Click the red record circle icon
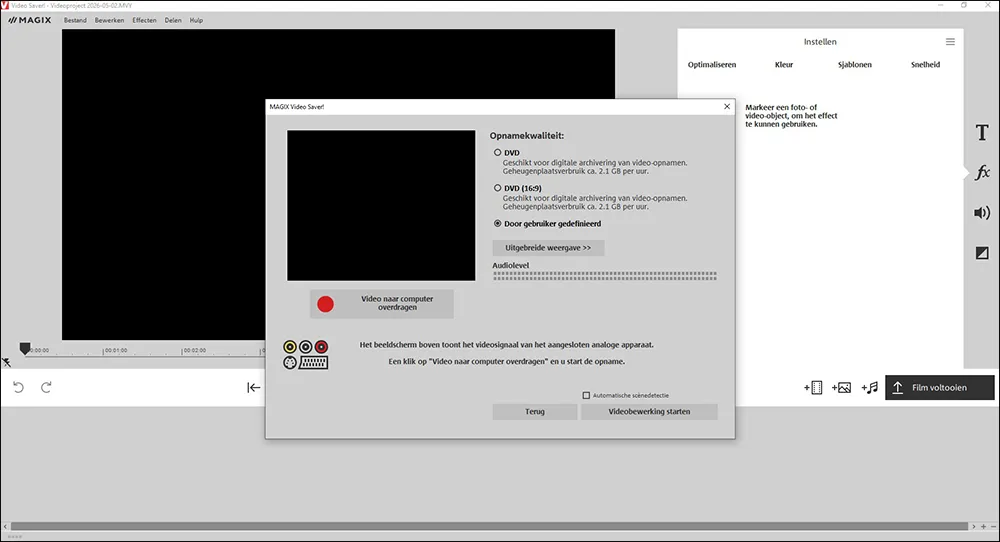Screen dimensions: 1000x542 tap(325, 304)
